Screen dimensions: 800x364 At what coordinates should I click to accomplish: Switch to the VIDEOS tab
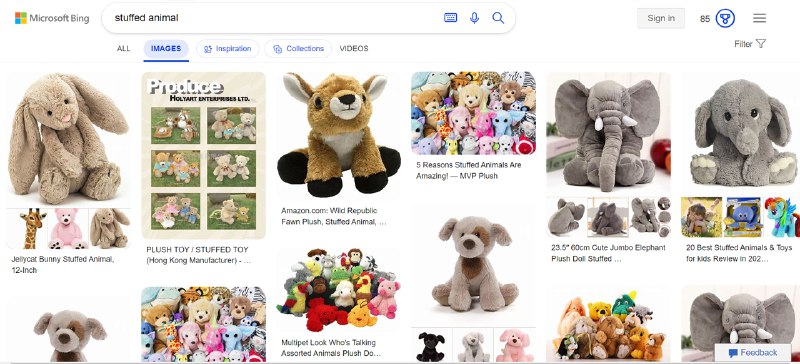point(354,48)
